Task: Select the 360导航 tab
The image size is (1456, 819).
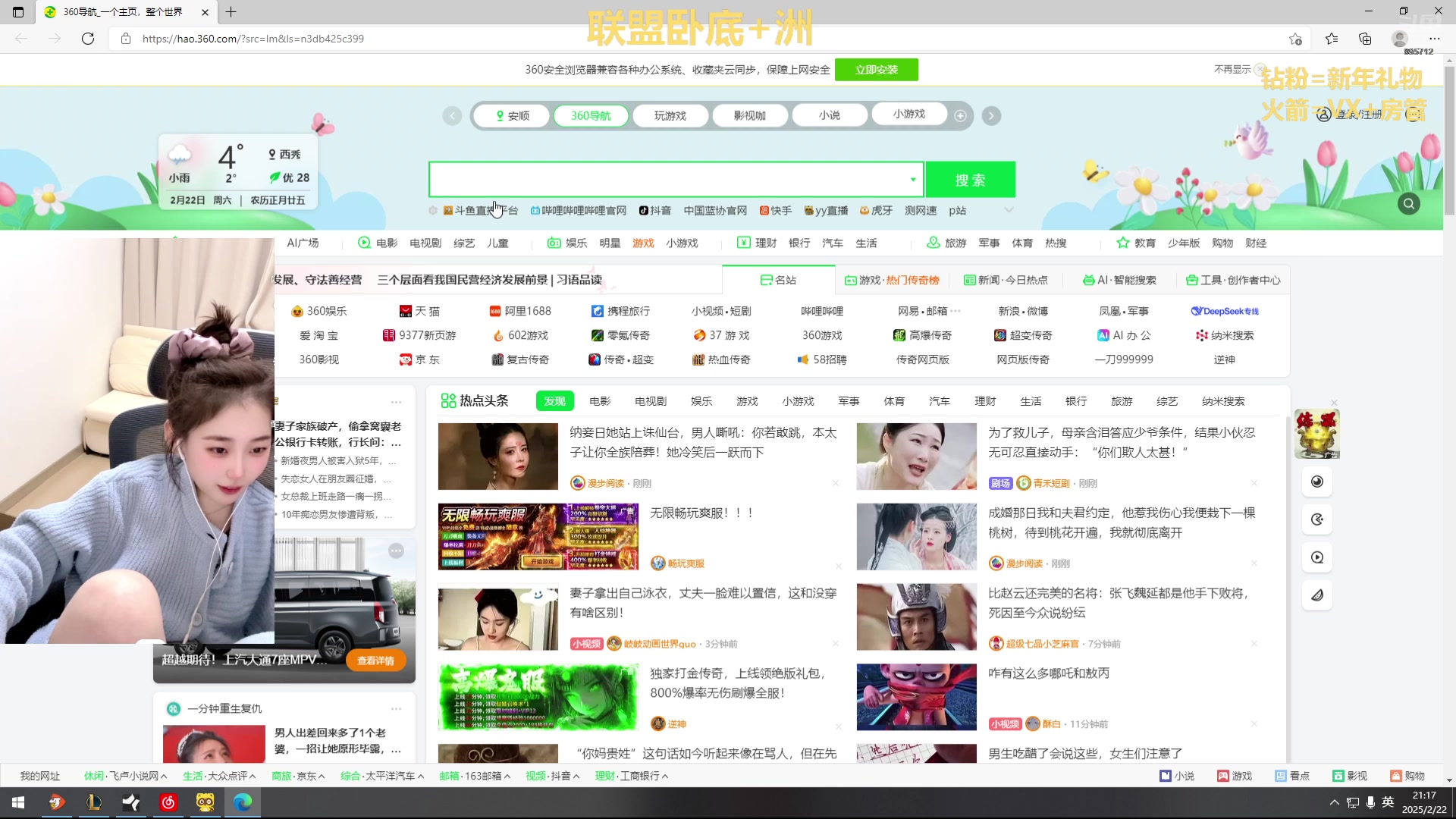Action: click(591, 116)
